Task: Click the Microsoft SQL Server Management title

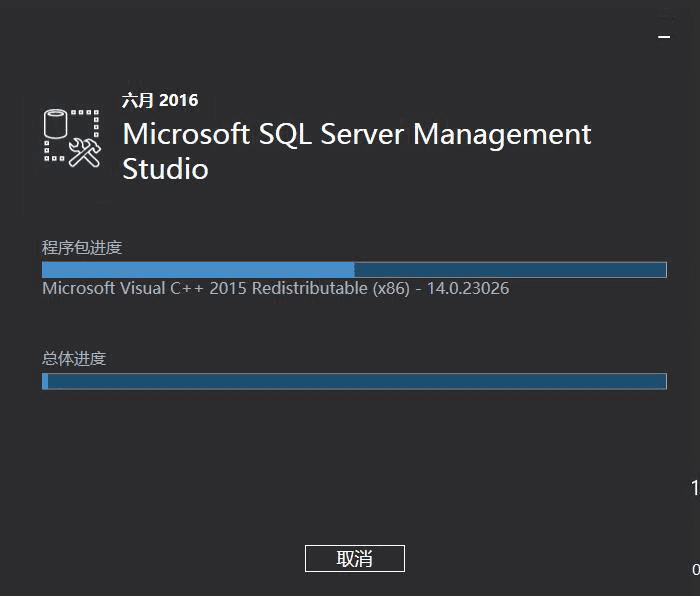Action: click(357, 134)
